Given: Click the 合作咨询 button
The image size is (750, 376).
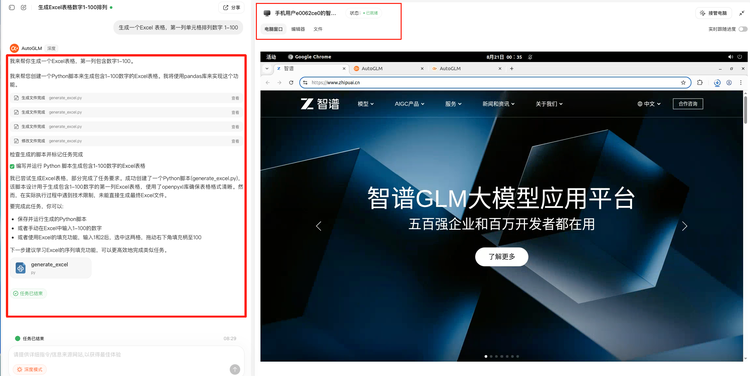Looking at the screenshot, I should 688,104.
